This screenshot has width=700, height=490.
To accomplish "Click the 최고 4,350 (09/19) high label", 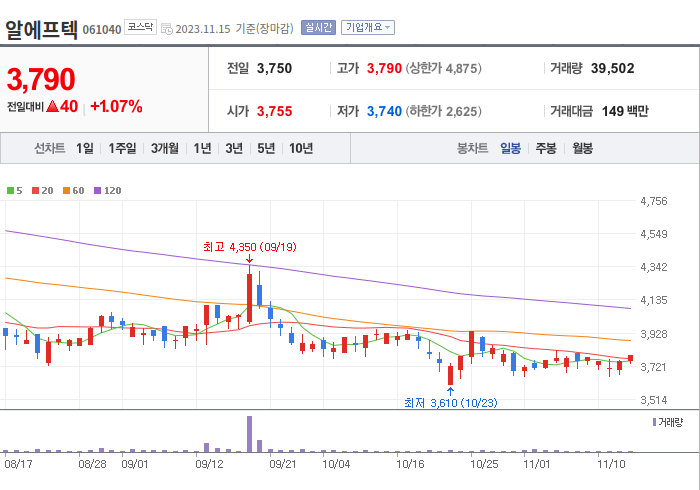I will coord(250,247).
